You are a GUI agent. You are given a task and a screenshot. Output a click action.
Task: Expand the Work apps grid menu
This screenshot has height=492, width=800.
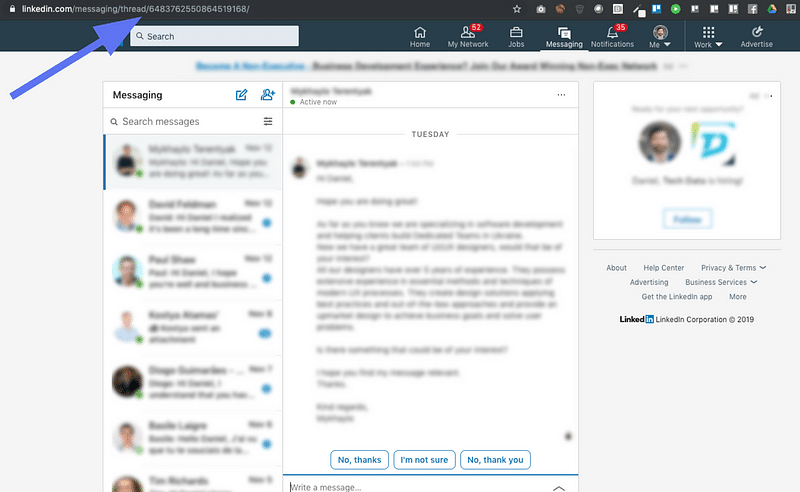pyautogui.click(x=708, y=37)
